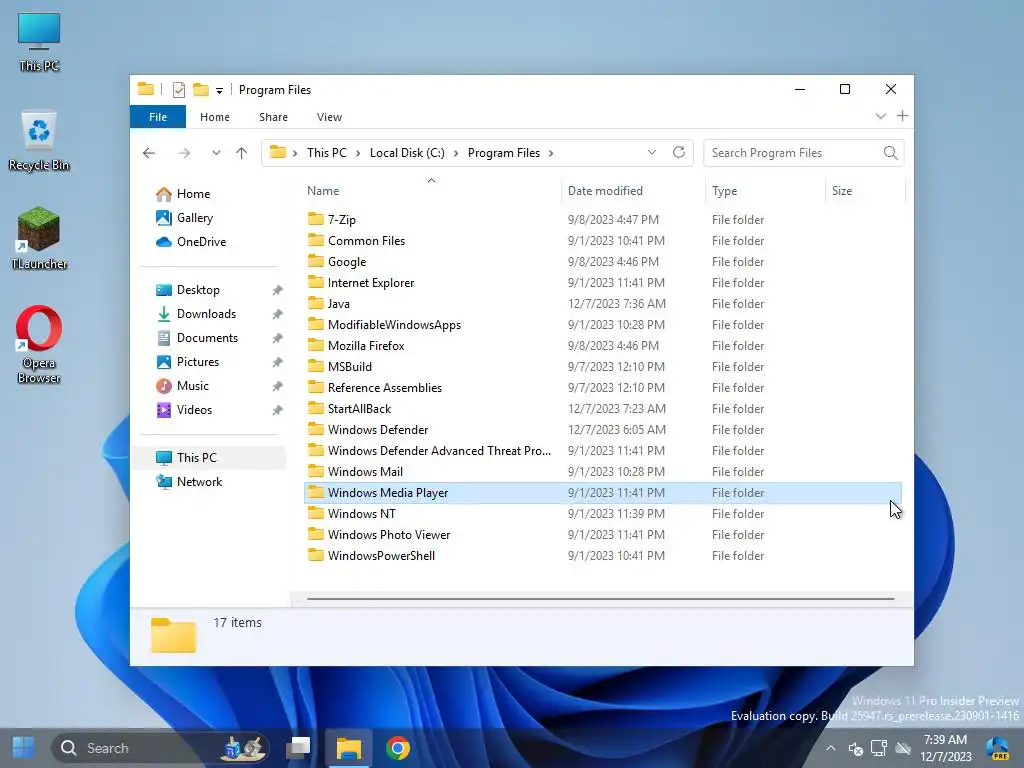Select the Windows Defender folder
The height and width of the screenshot is (768, 1024).
tap(378, 430)
